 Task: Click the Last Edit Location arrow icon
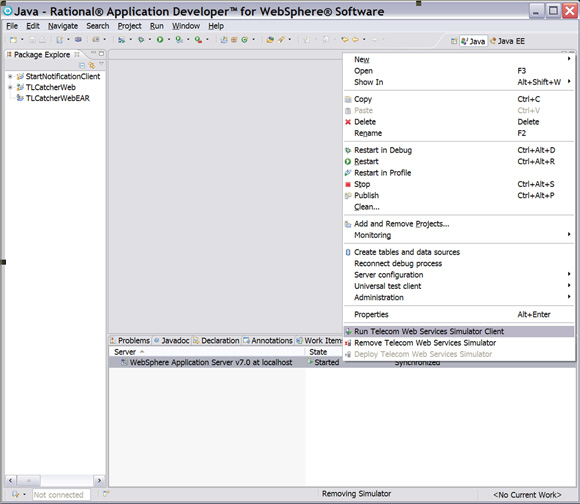pos(345,40)
